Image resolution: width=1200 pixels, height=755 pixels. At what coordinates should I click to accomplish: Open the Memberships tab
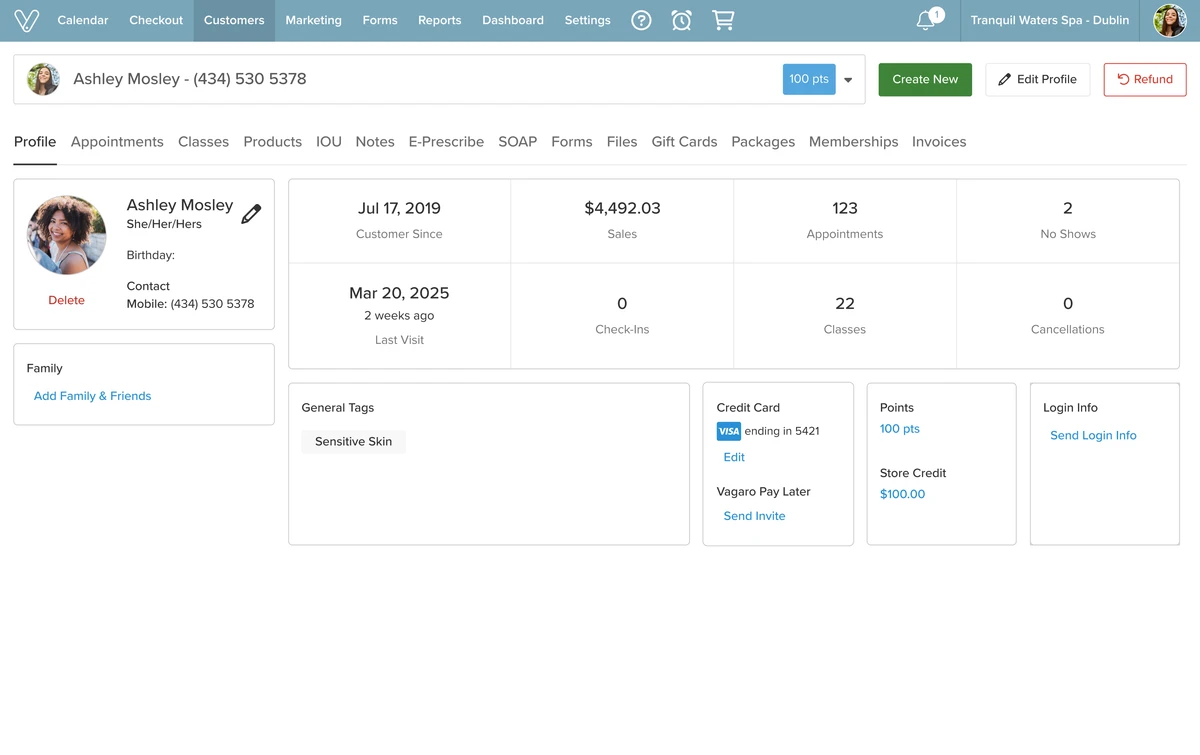853,142
